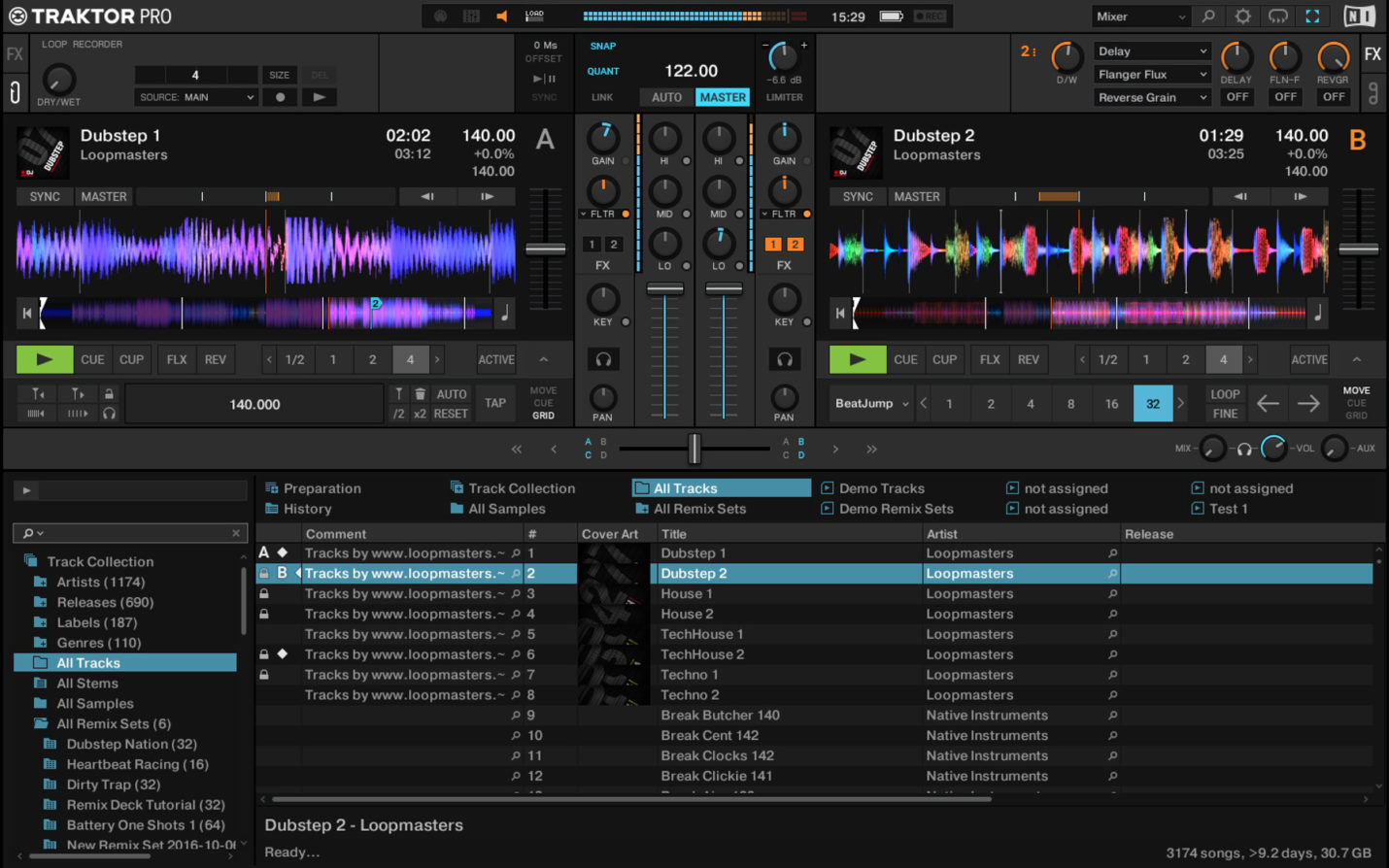Turn on the DELAY effect OFF button

coord(1237,97)
